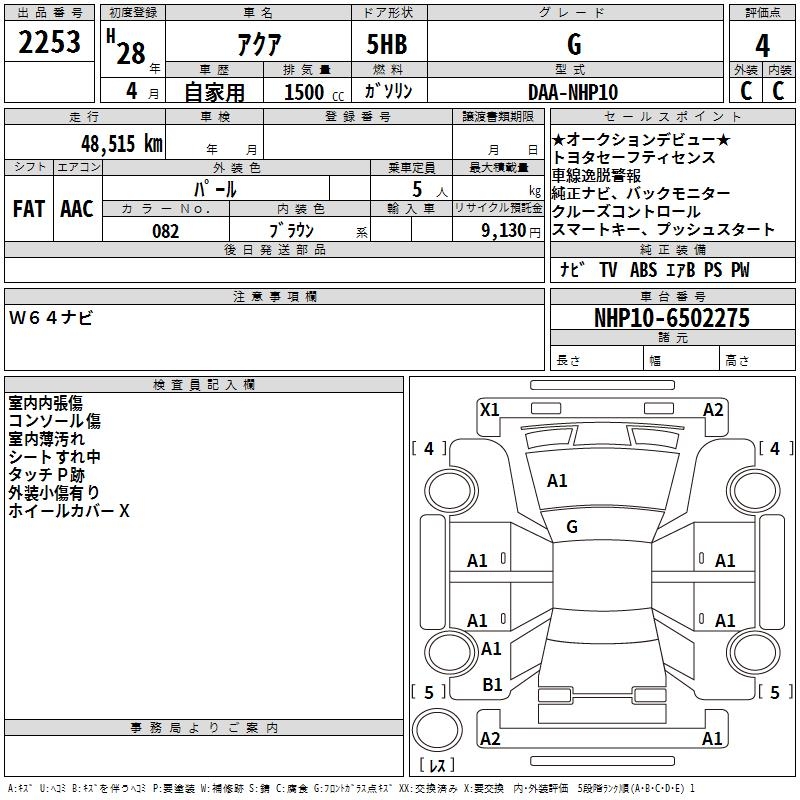The width and height of the screenshot is (800, 800).
Task: Click the A2 mark at the diagram's bottom left
Action: (490, 739)
